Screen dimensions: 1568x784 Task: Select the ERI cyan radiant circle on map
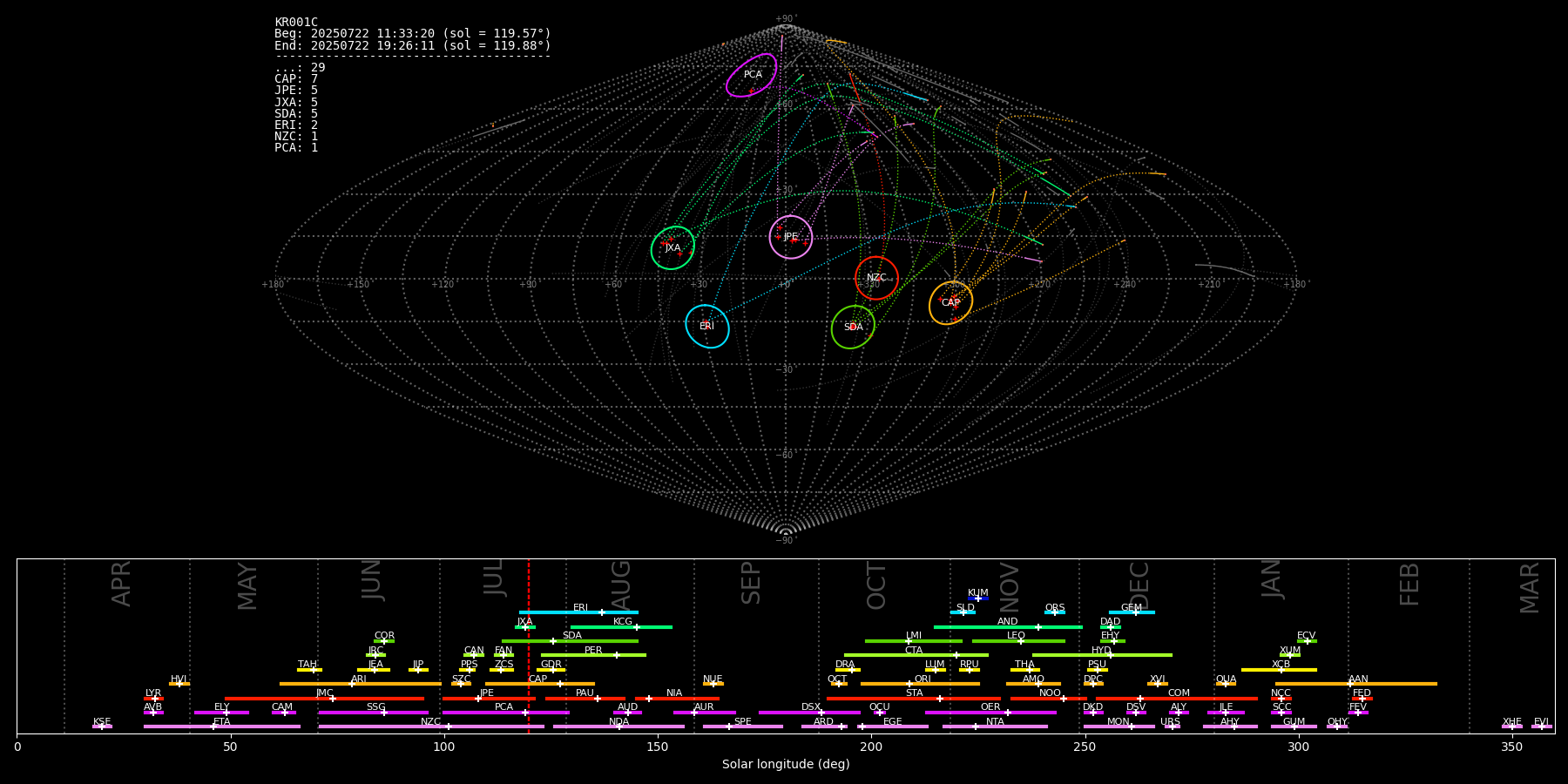706,326
